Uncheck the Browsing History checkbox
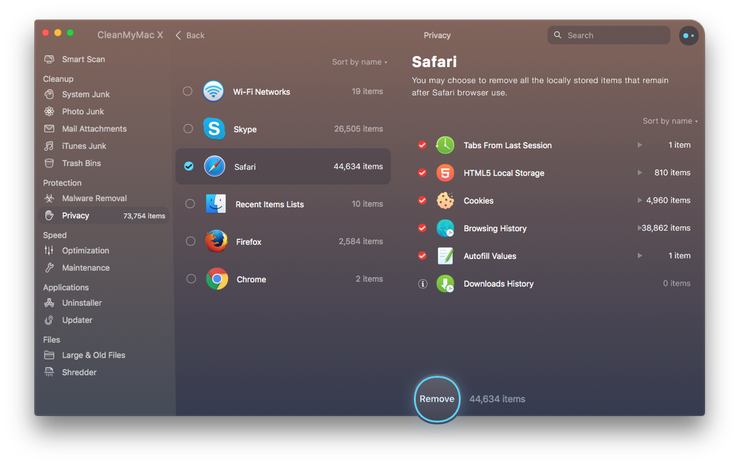 (x=422, y=228)
